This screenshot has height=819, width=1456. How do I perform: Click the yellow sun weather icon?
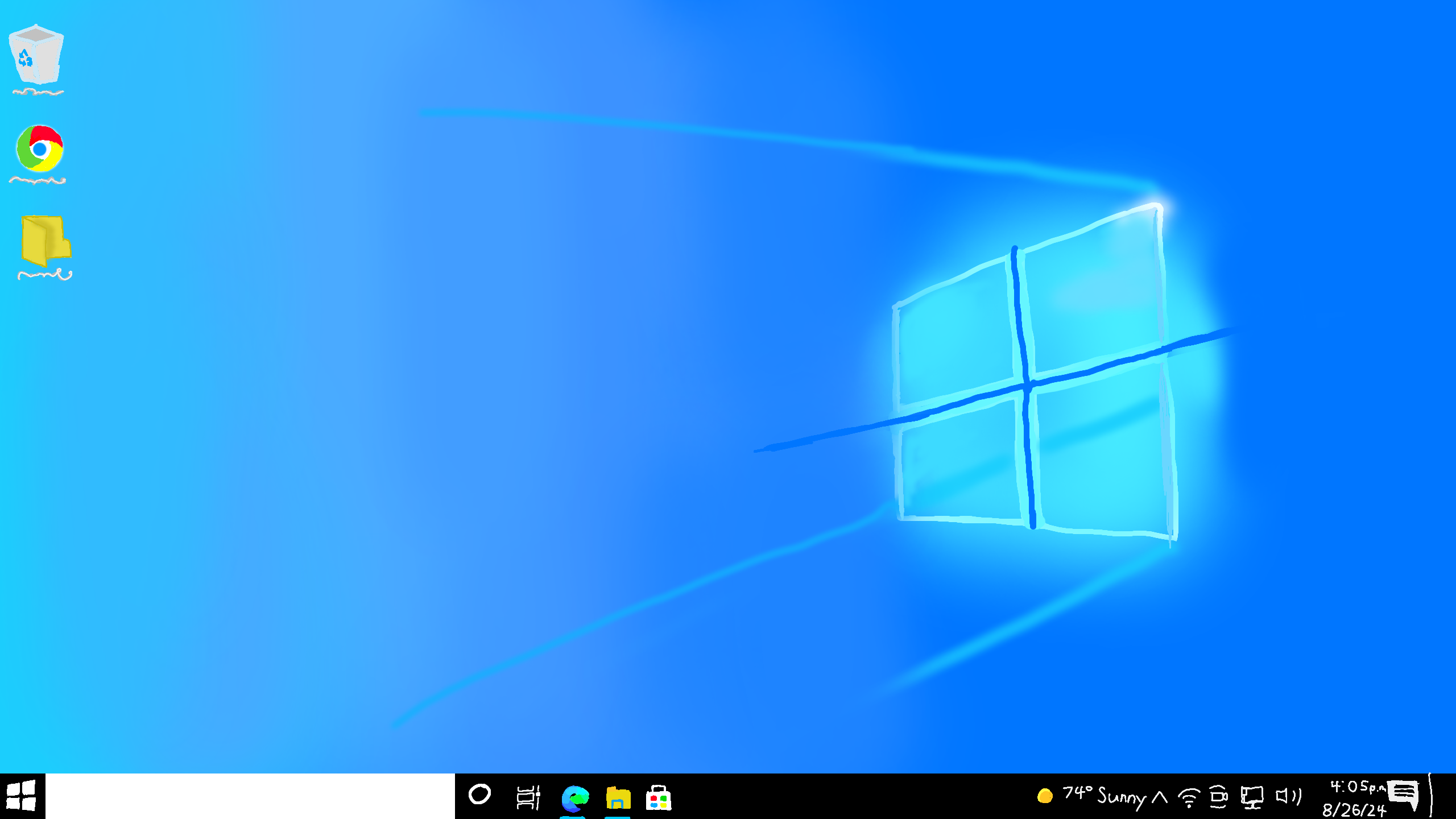(1045, 796)
